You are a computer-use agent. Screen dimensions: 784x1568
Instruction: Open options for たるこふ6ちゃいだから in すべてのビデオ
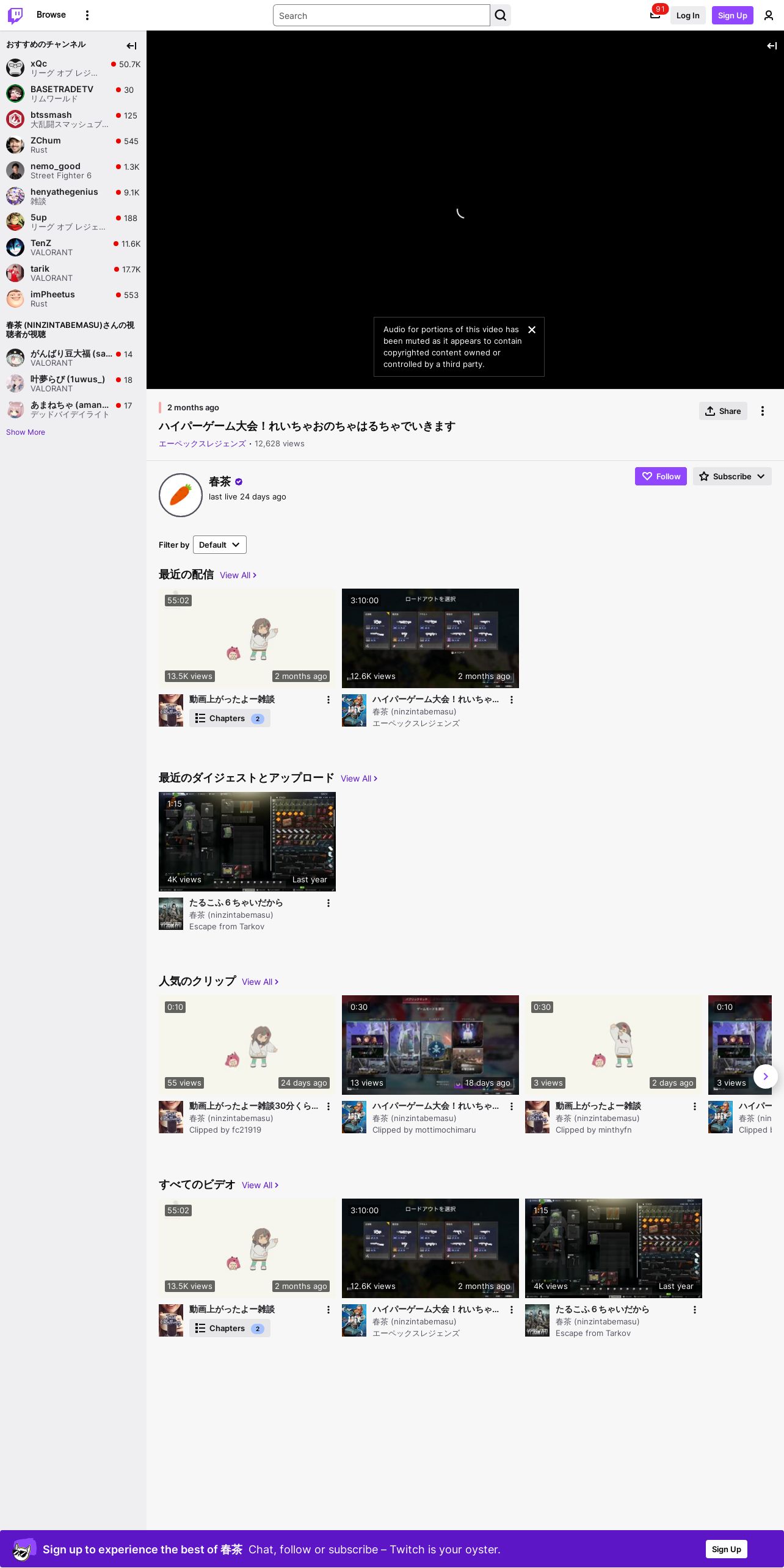[695, 1310]
